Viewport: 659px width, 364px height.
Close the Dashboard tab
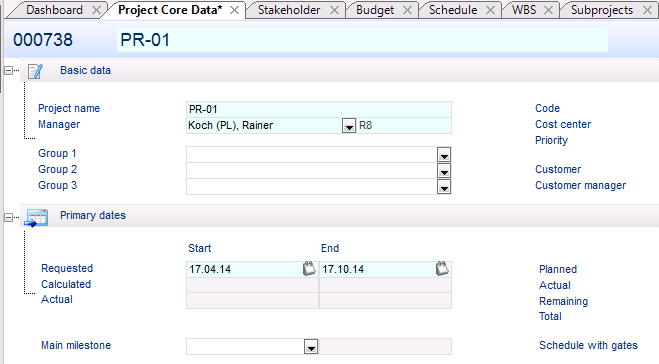click(96, 10)
